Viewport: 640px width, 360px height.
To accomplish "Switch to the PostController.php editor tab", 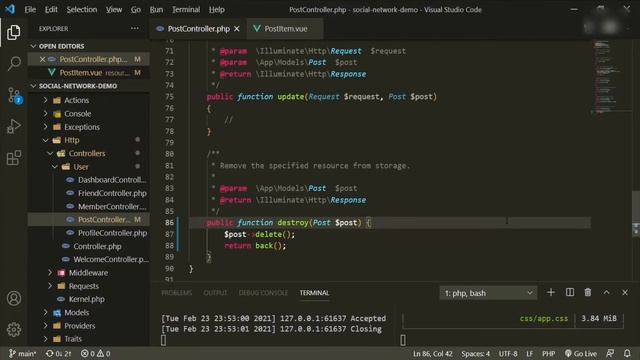I will (198, 29).
